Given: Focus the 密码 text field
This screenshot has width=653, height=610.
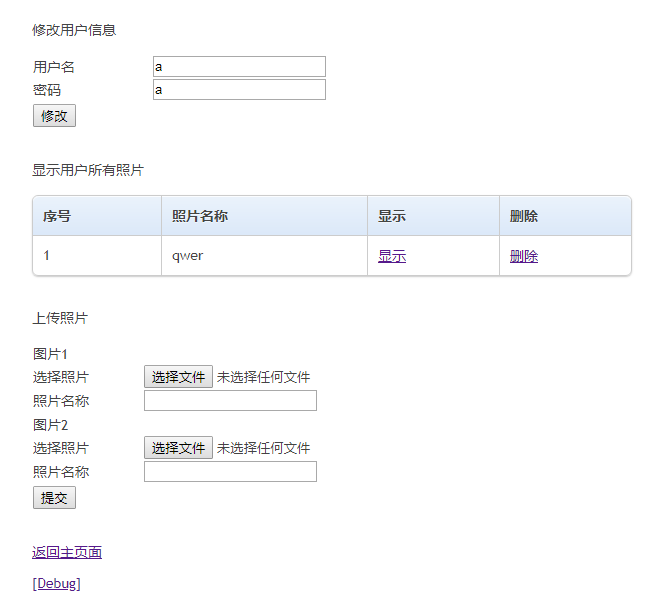Looking at the screenshot, I should (x=239, y=90).
